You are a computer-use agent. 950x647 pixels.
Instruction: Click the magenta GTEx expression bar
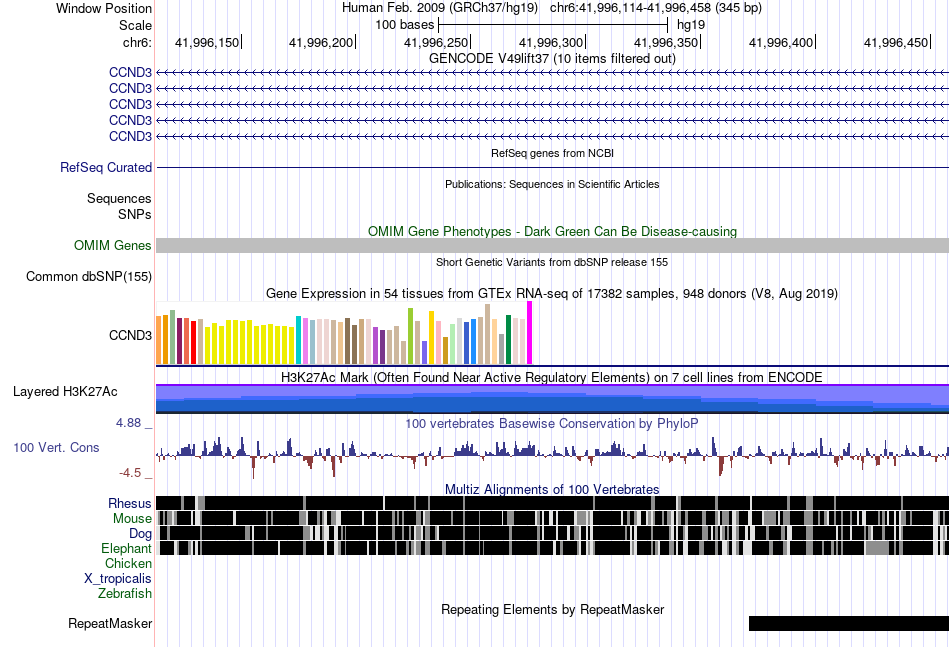530,333
